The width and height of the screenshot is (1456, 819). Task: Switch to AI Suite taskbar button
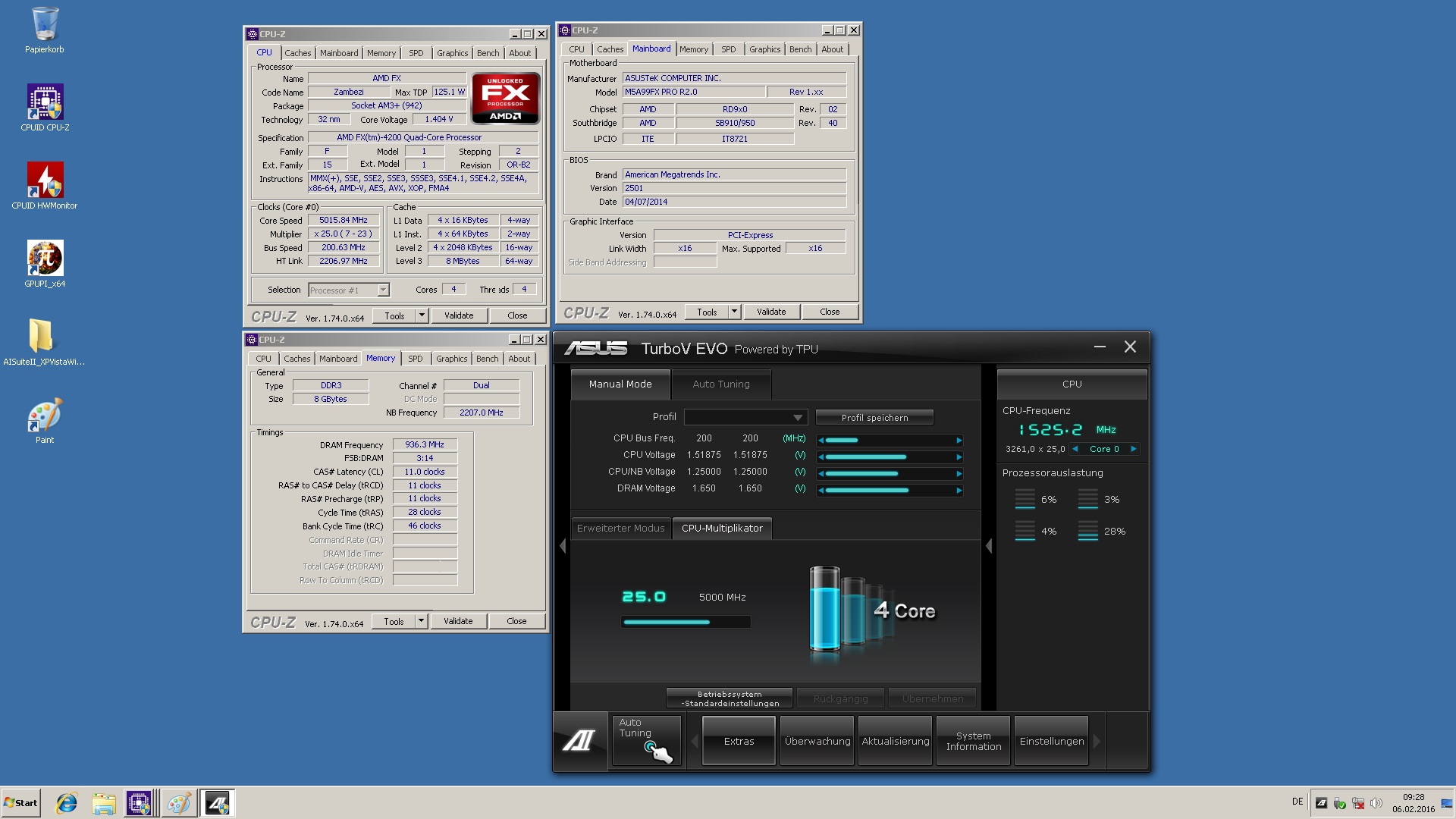218,803
